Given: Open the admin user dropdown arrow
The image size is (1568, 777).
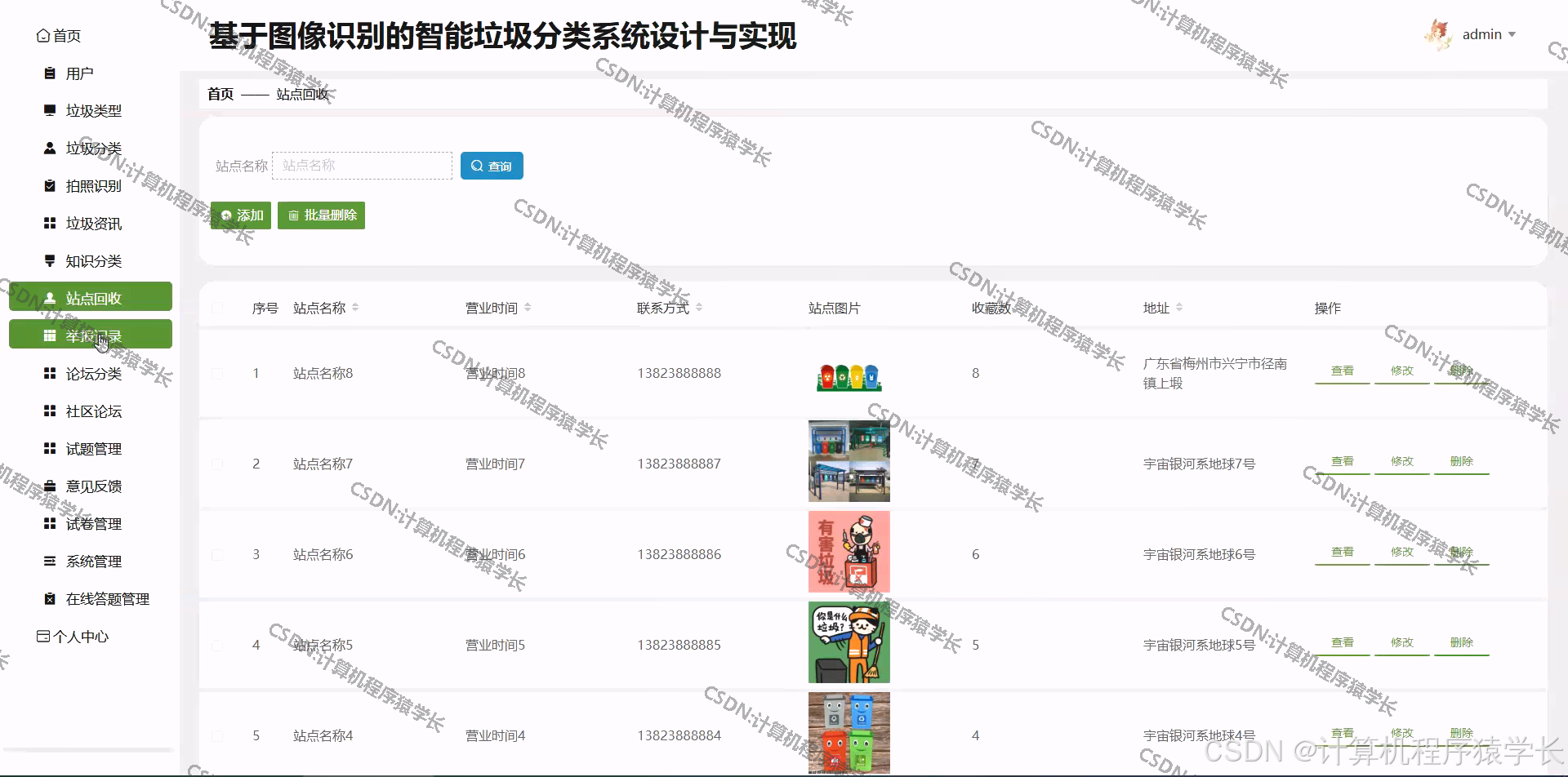Looking at the screenshot, I should (x=1512, y=34).
